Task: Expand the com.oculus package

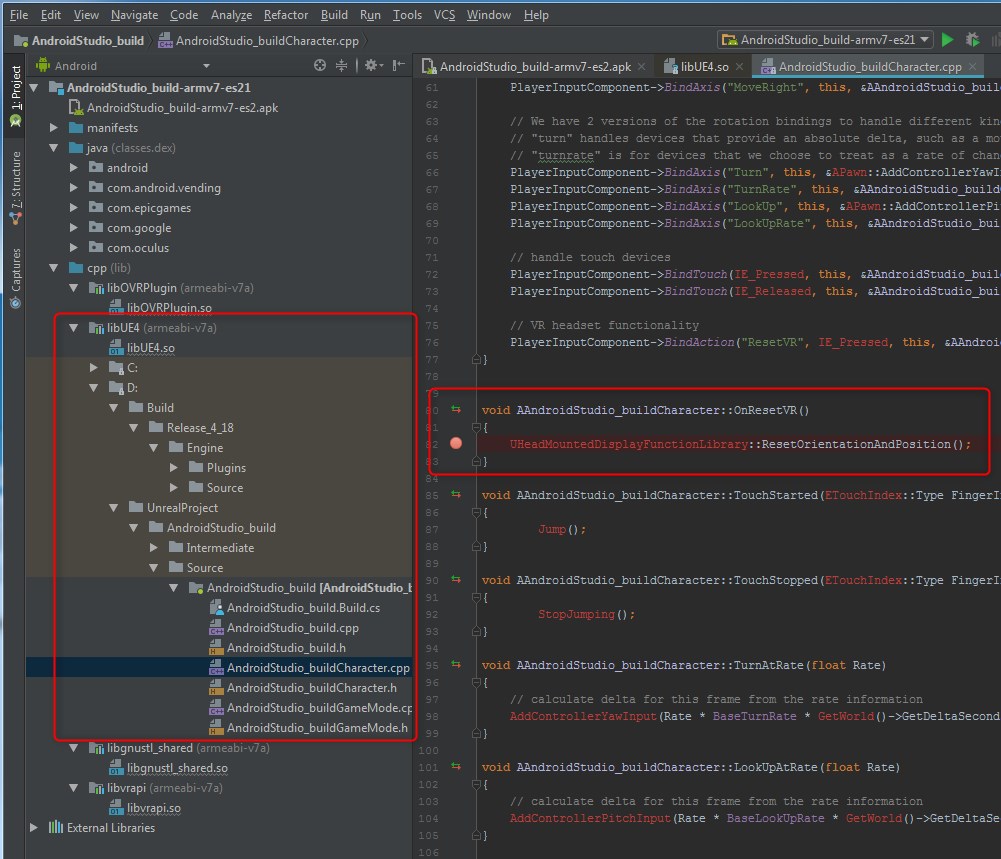Action: [x=74, y=248]
